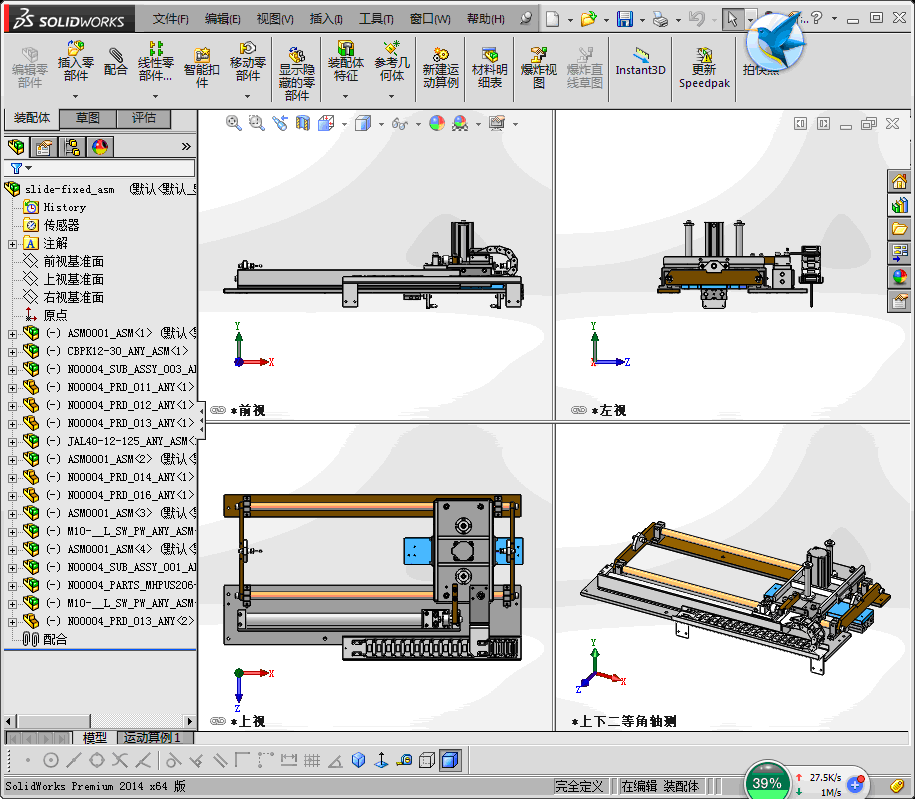The image size is (915, 799).
Task: Select the Mate (配合) tool
Action: click(x=116, y=60)
